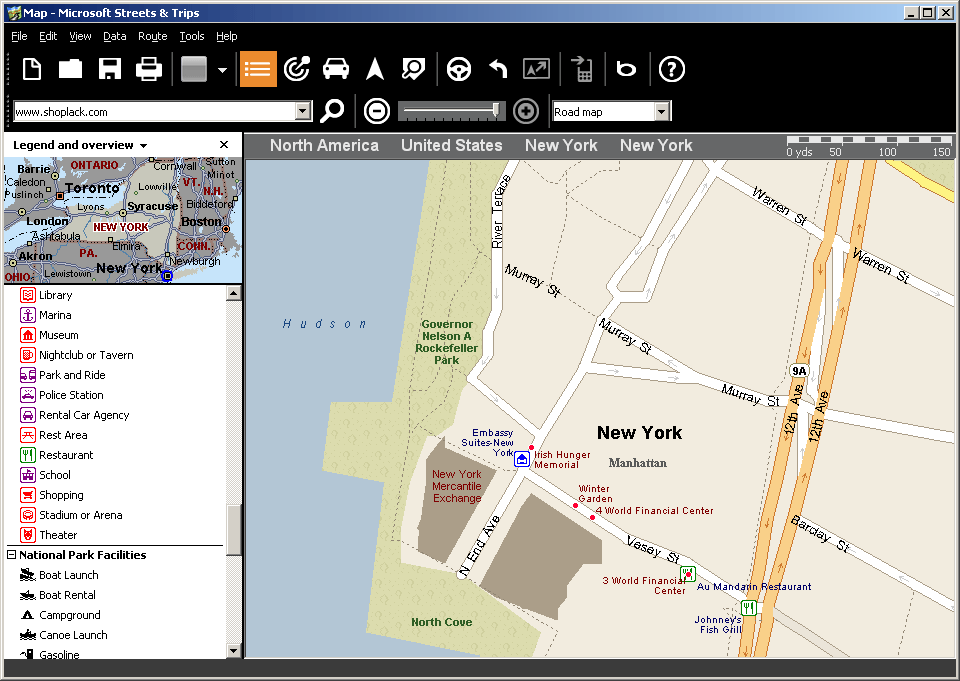The width and height of the screenshot is (960, 681).
Task: Click the Library legend icon
Action: (x=28, y=295)
